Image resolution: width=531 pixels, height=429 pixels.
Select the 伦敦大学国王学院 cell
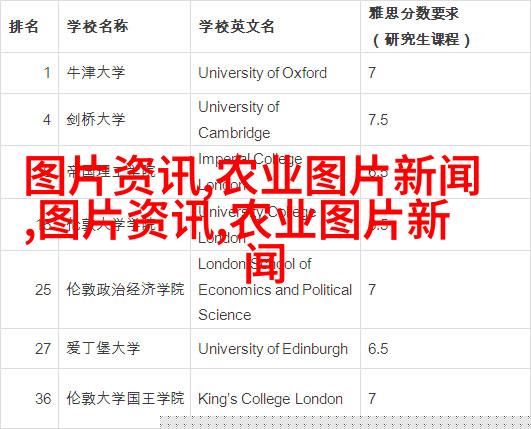pyautogui.click(x=125, y=398)
